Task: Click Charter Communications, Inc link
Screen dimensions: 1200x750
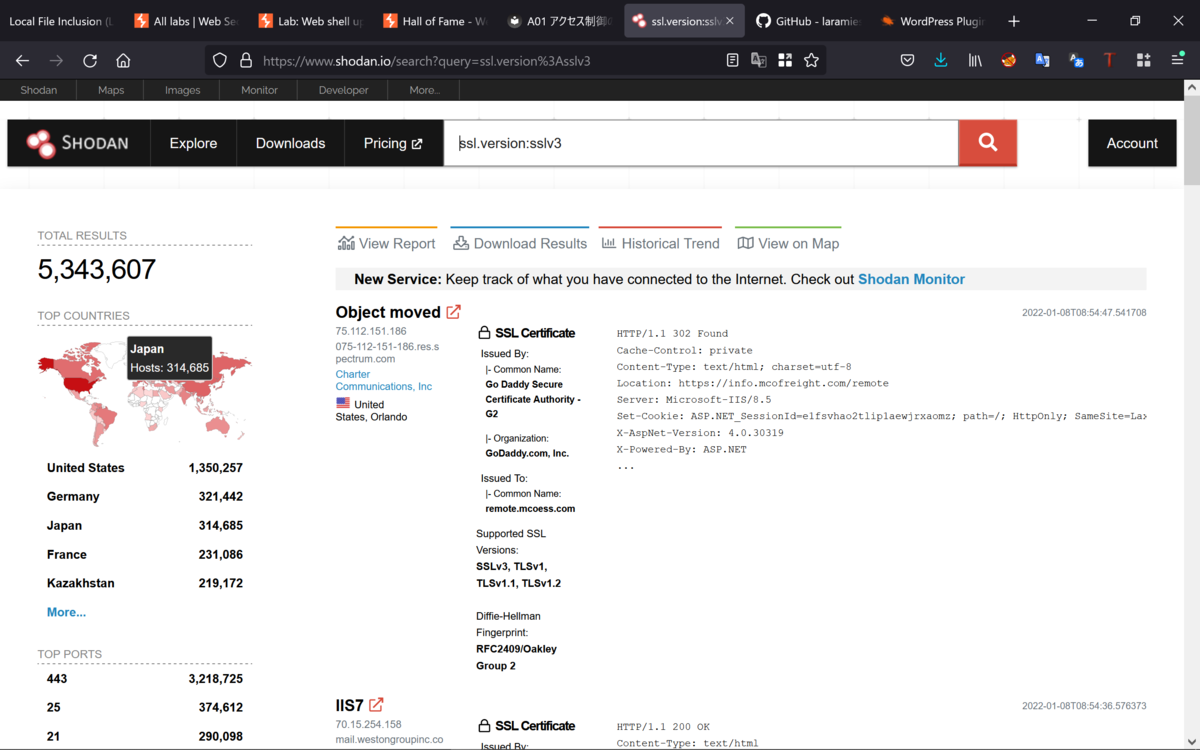Action: coord(384,380)
